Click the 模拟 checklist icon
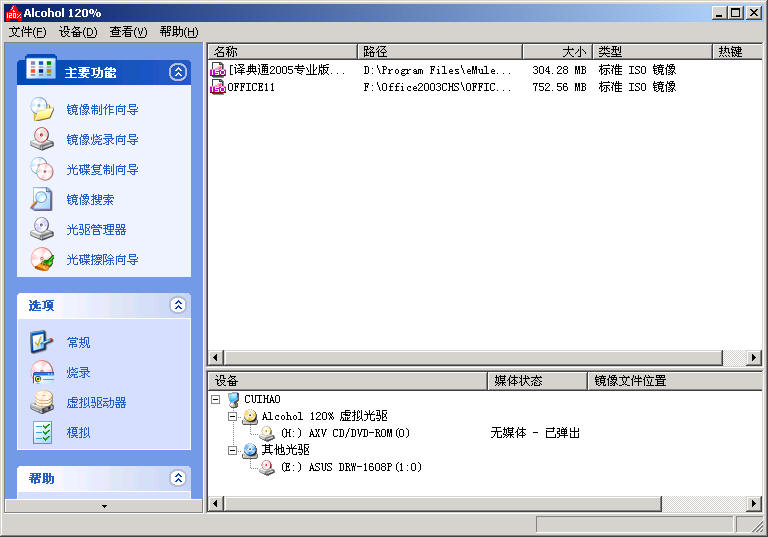768x537 pixels. coord(42,432)
